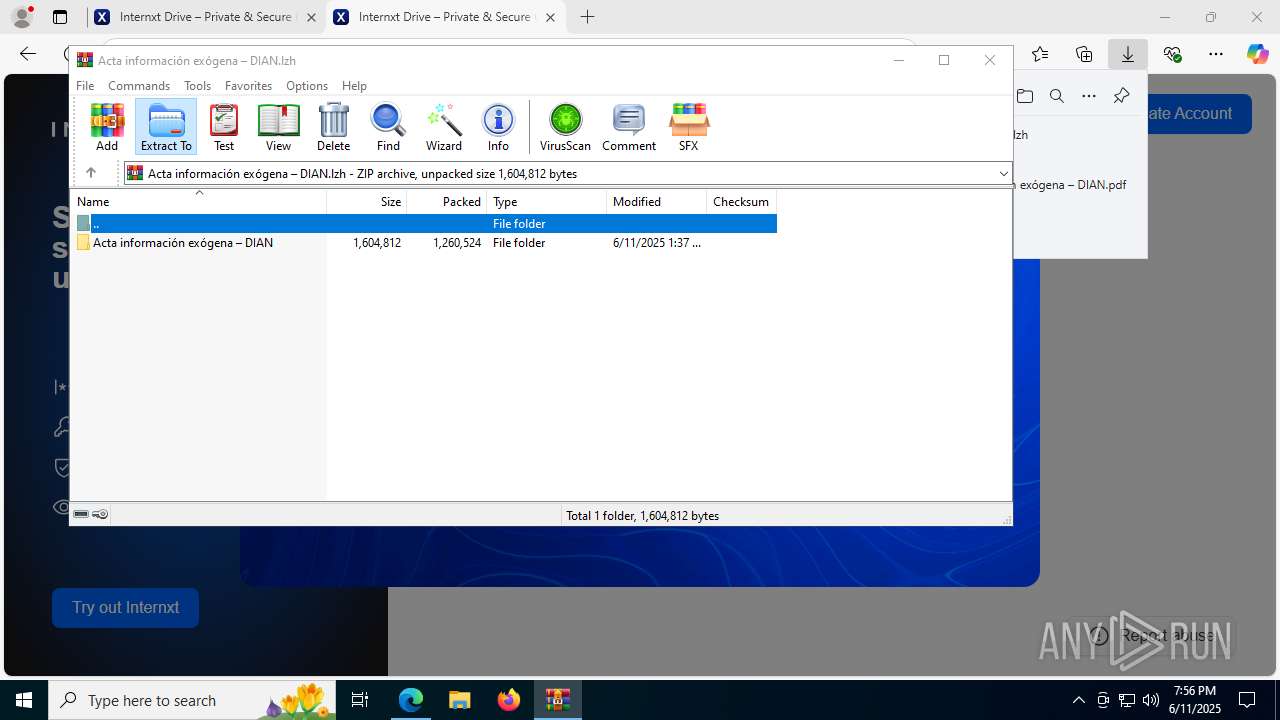Sort file list by Name column

[198, 202]
